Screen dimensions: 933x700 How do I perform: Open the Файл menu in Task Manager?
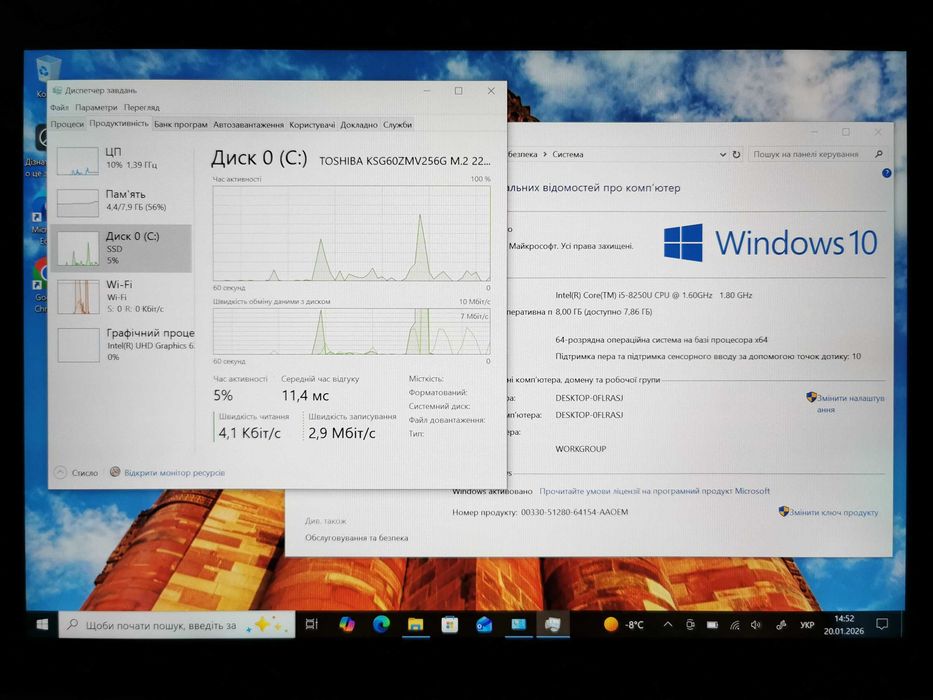coord(59,108)
